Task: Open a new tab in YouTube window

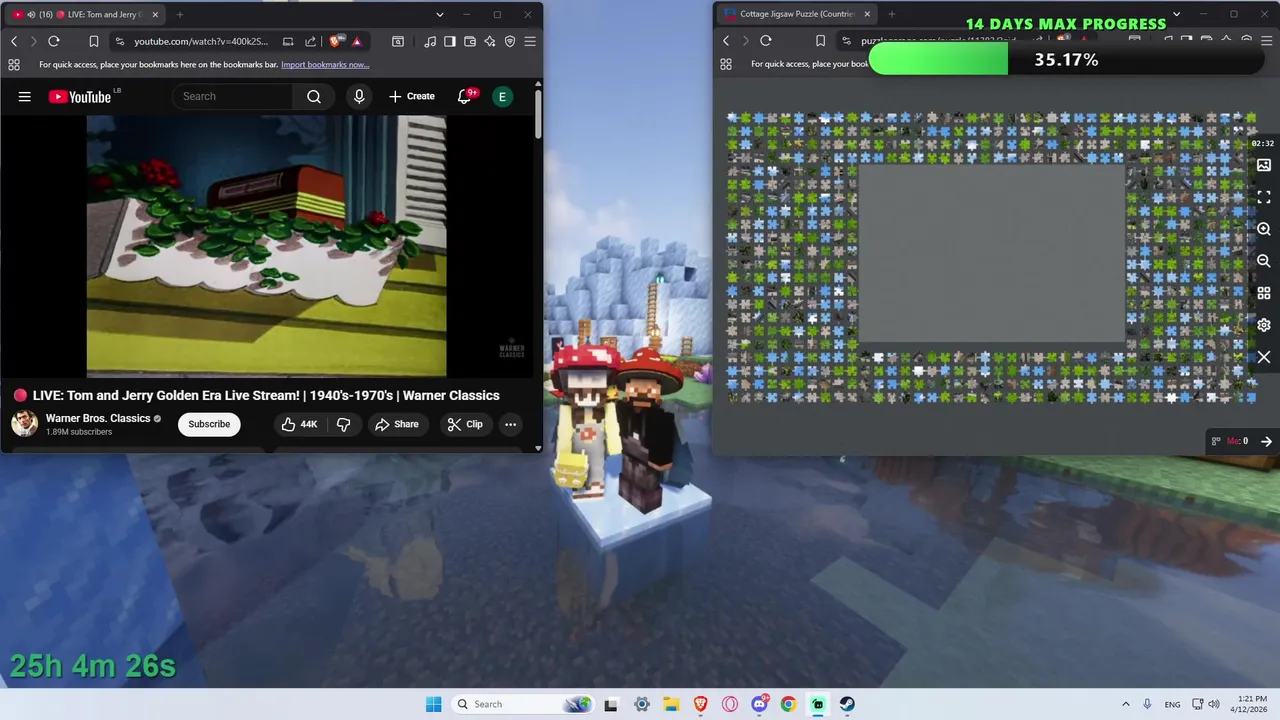Action: click(x=180, y=14)
